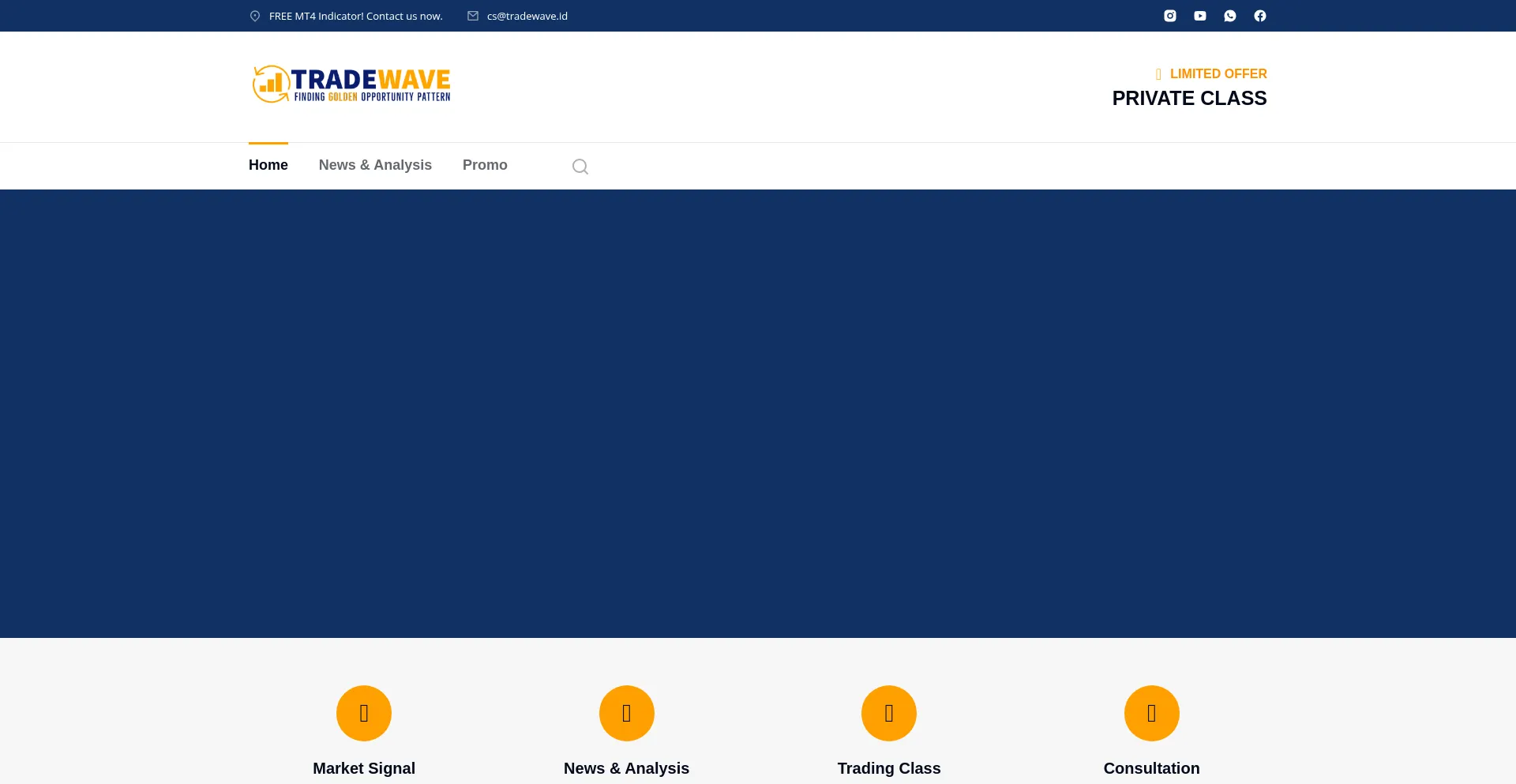Click the PRIVATE CLASS offer text
Image resolution: width=1516 pixels, height=784 pixels.
click(x=1189, y=98)
